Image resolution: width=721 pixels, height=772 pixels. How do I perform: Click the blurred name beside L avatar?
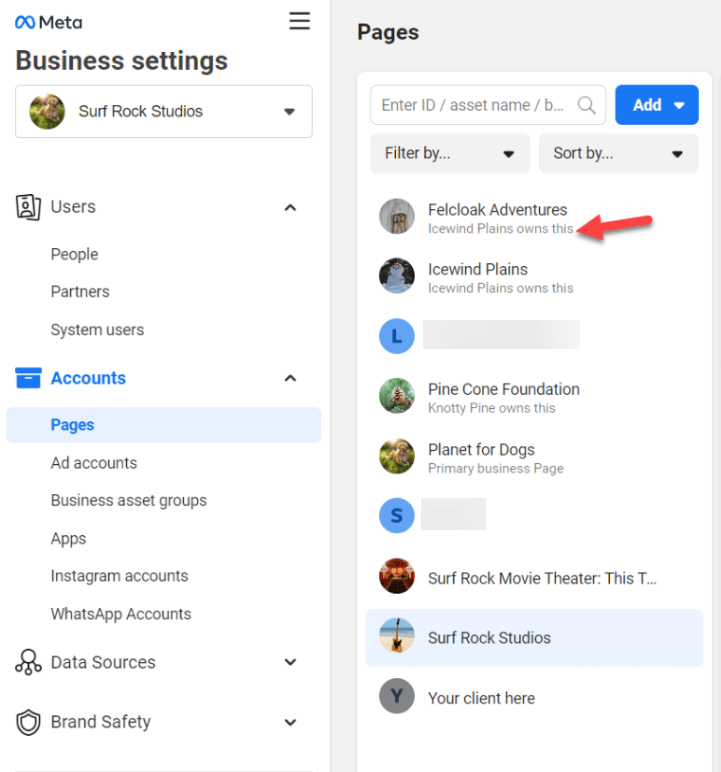501,335
